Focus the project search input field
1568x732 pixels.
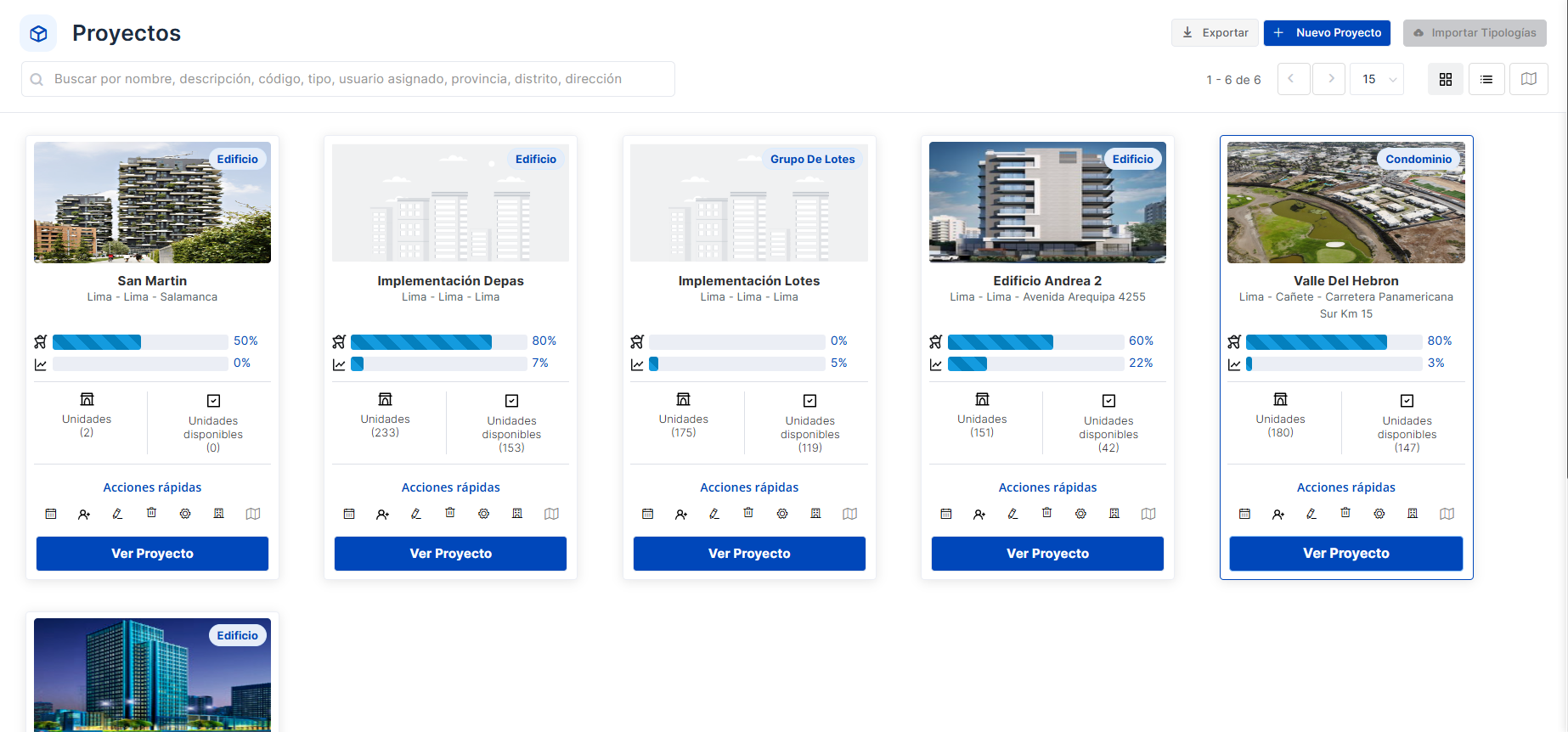coord(348,79)
